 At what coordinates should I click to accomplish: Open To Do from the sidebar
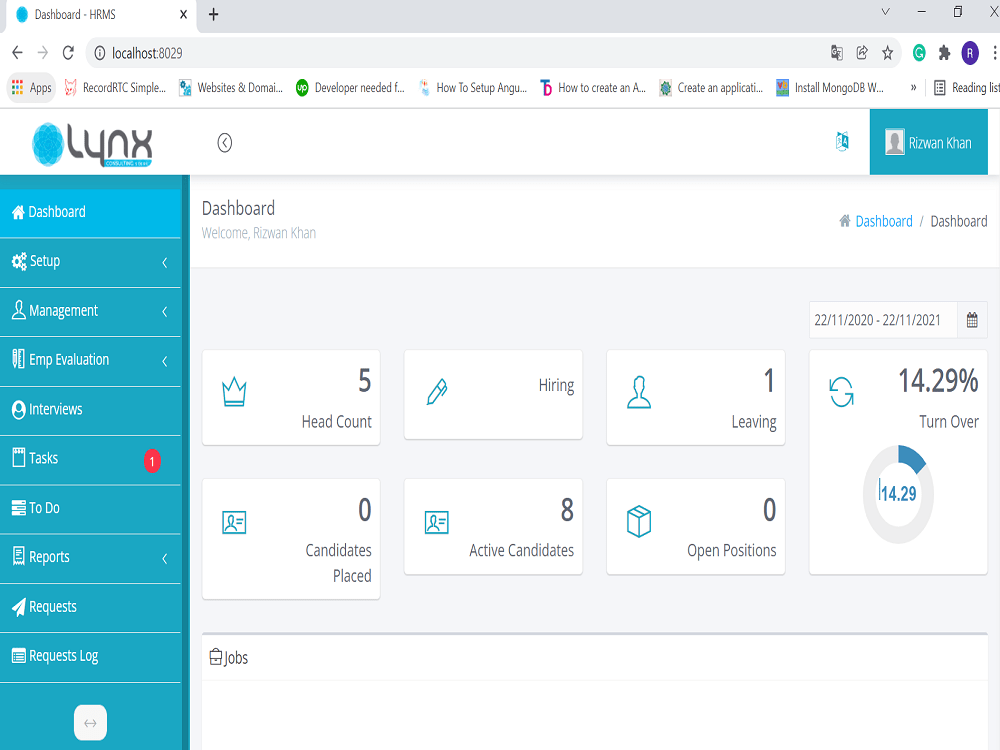pyautogui.click(x=91, y=508)
